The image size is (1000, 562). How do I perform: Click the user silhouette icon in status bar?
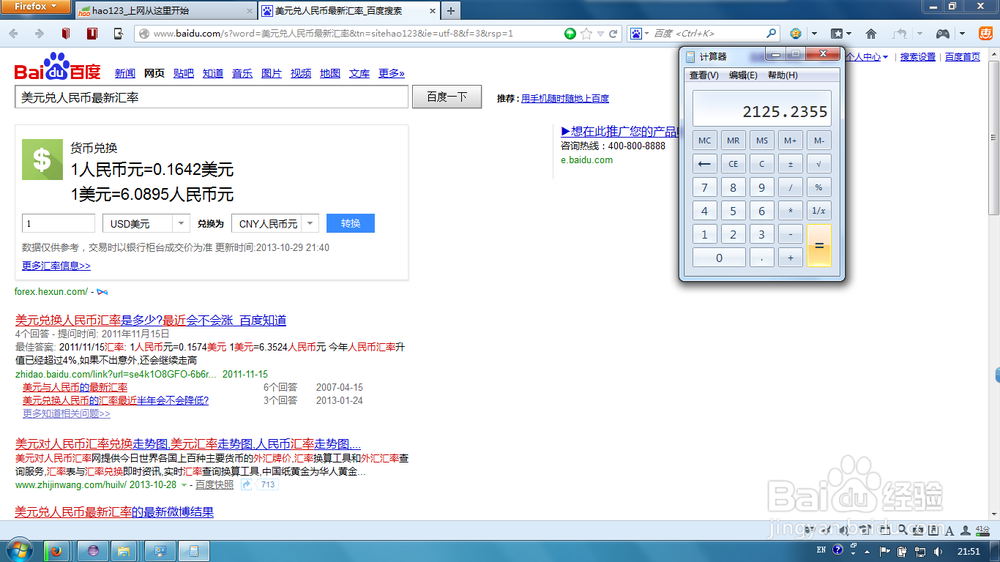tap(966, 530)
